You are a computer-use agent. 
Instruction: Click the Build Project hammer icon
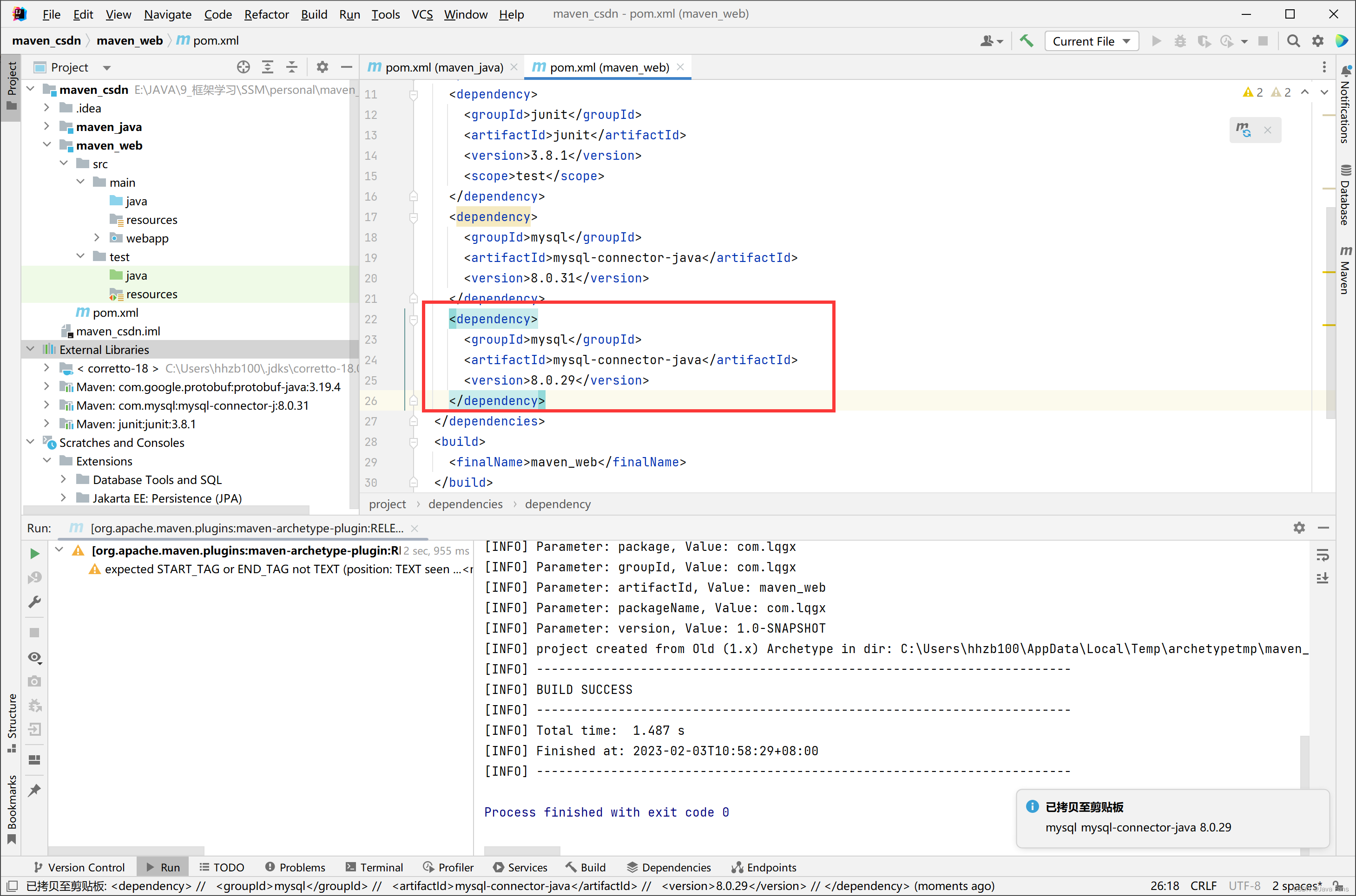[x=1027, y=40]
